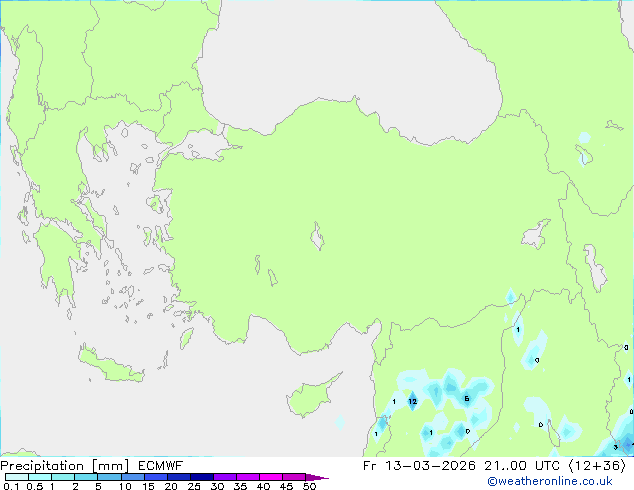Click the 5–10 mm legend color box

click(109, 477)
